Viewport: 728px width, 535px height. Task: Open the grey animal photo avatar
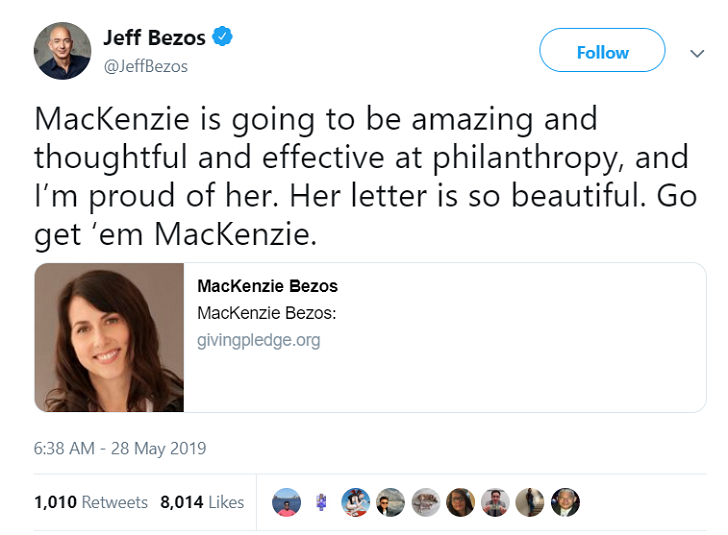[x=426, y=502]
